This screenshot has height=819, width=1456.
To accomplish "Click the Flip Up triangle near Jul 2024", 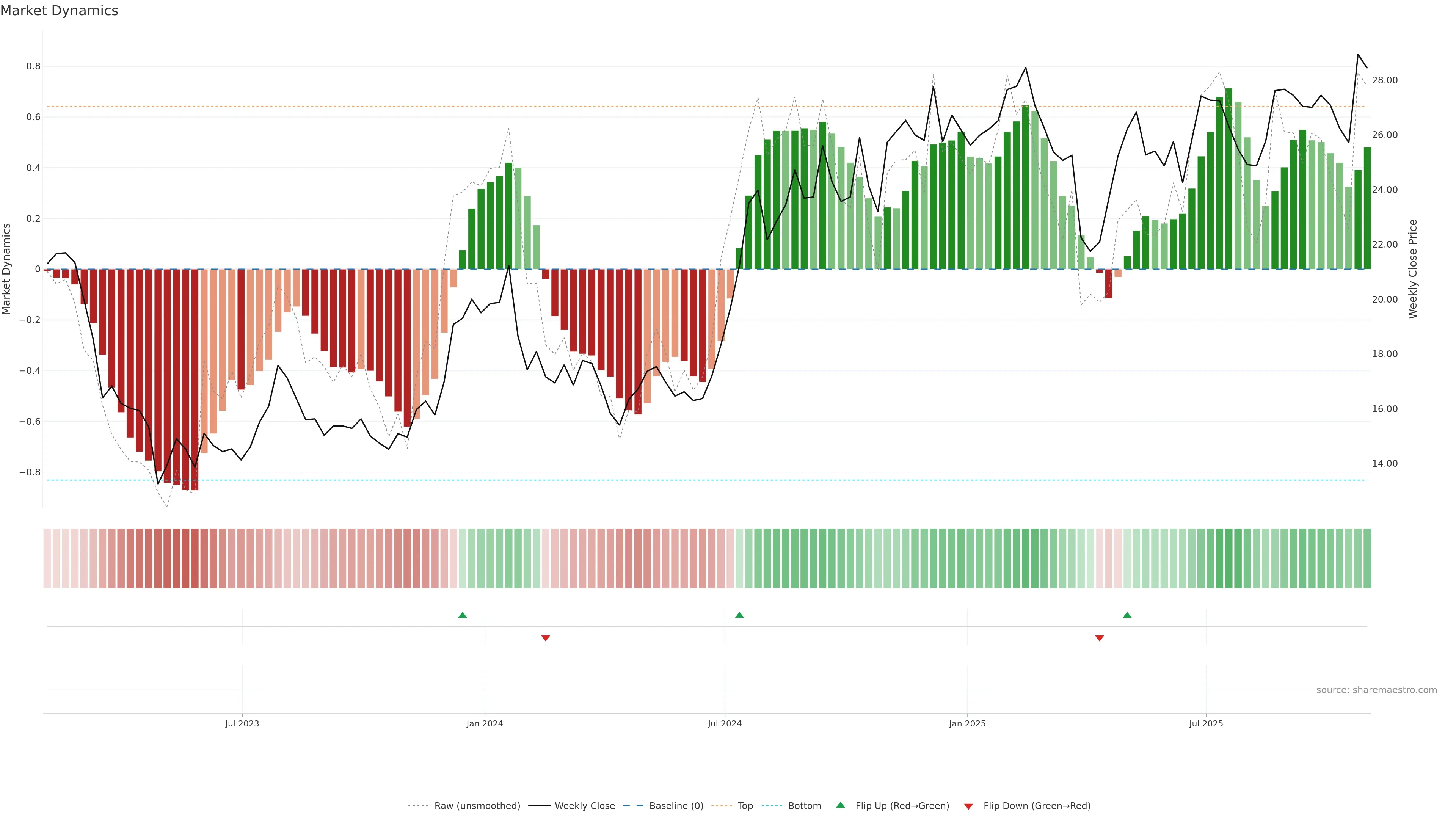I will [739, 615].
